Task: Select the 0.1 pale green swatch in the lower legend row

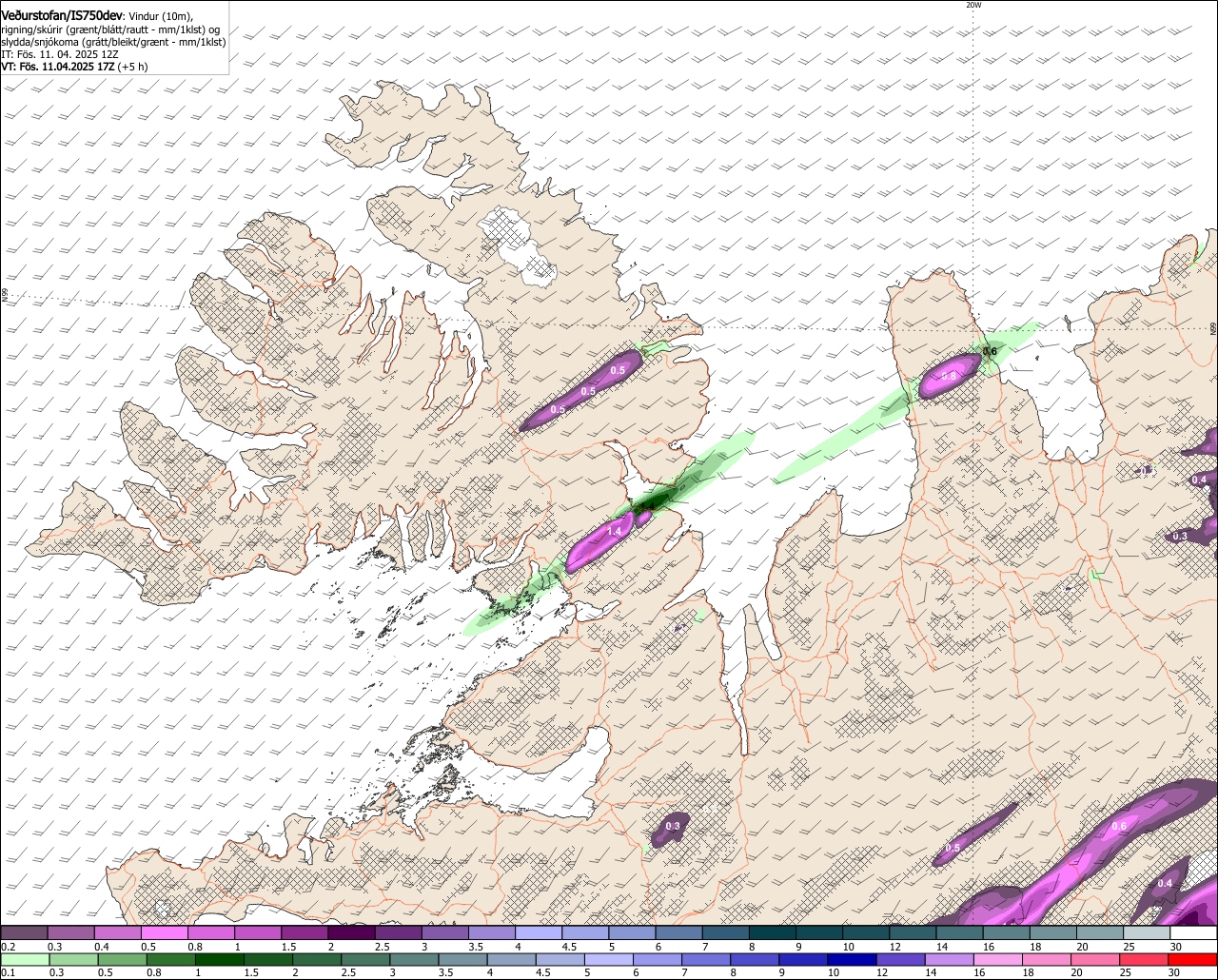Action: 25,959
